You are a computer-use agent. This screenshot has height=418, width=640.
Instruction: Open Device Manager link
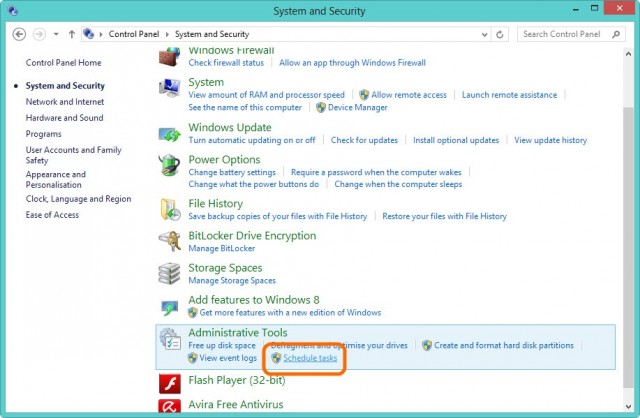click(x=358, y=108)
